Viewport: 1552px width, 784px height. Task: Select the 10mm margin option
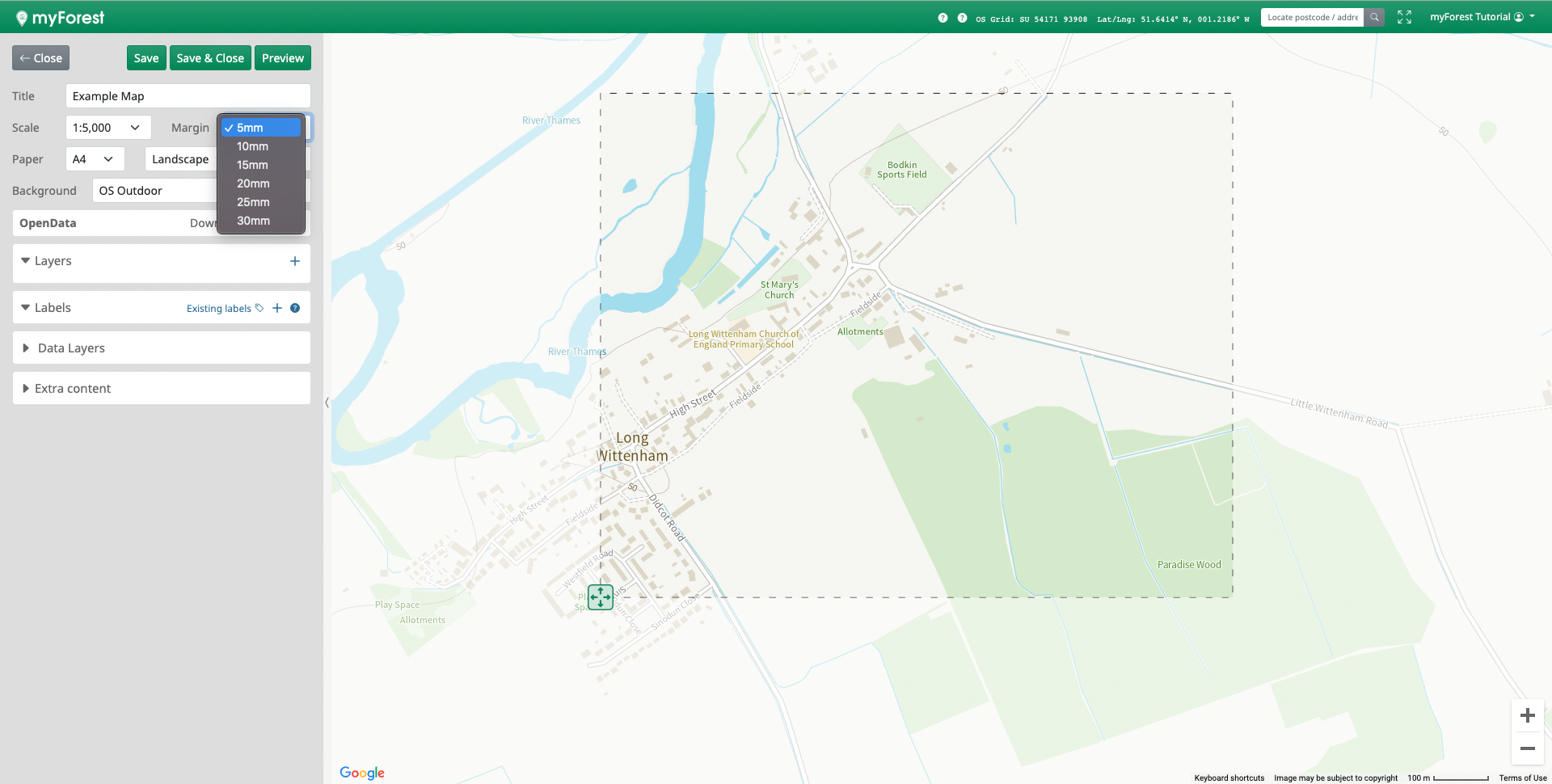click(x=252, y=146)
